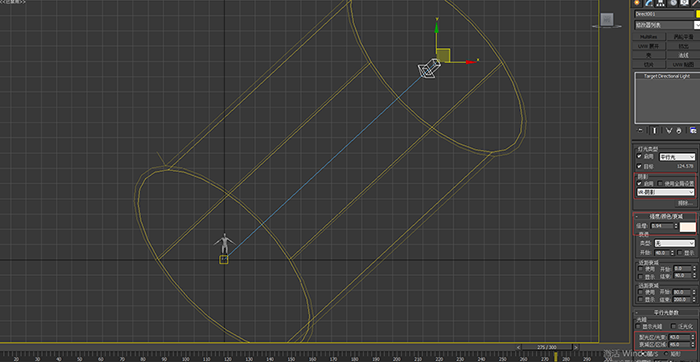Click the next frame arrow on time slider
The image size is (700, 362).
click(575, 347)
